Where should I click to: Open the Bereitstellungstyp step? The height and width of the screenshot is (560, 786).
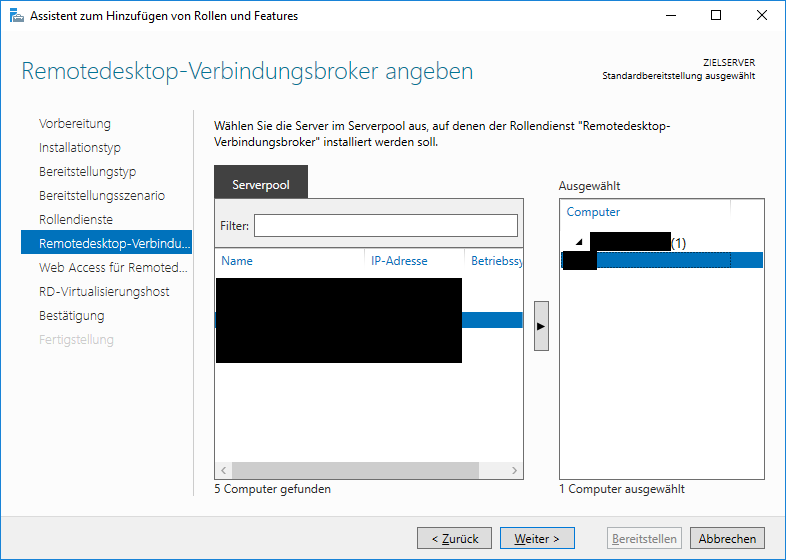[x=87, y=171]
